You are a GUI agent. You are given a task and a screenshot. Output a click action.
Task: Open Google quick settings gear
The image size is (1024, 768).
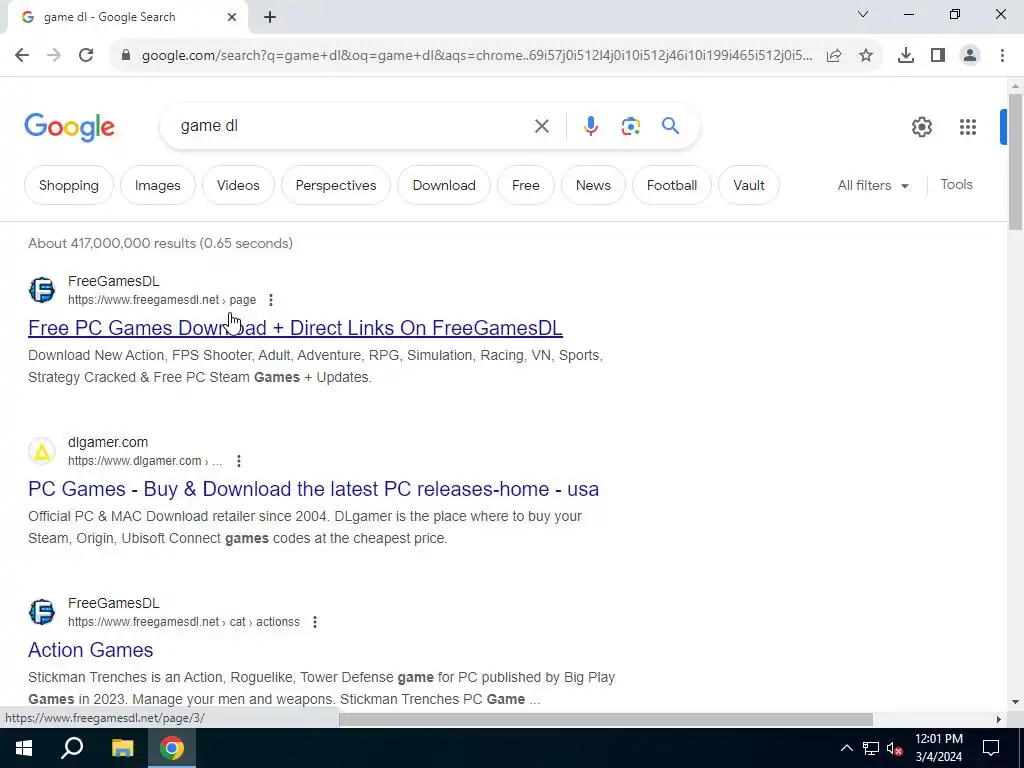(x=921, y=127)
